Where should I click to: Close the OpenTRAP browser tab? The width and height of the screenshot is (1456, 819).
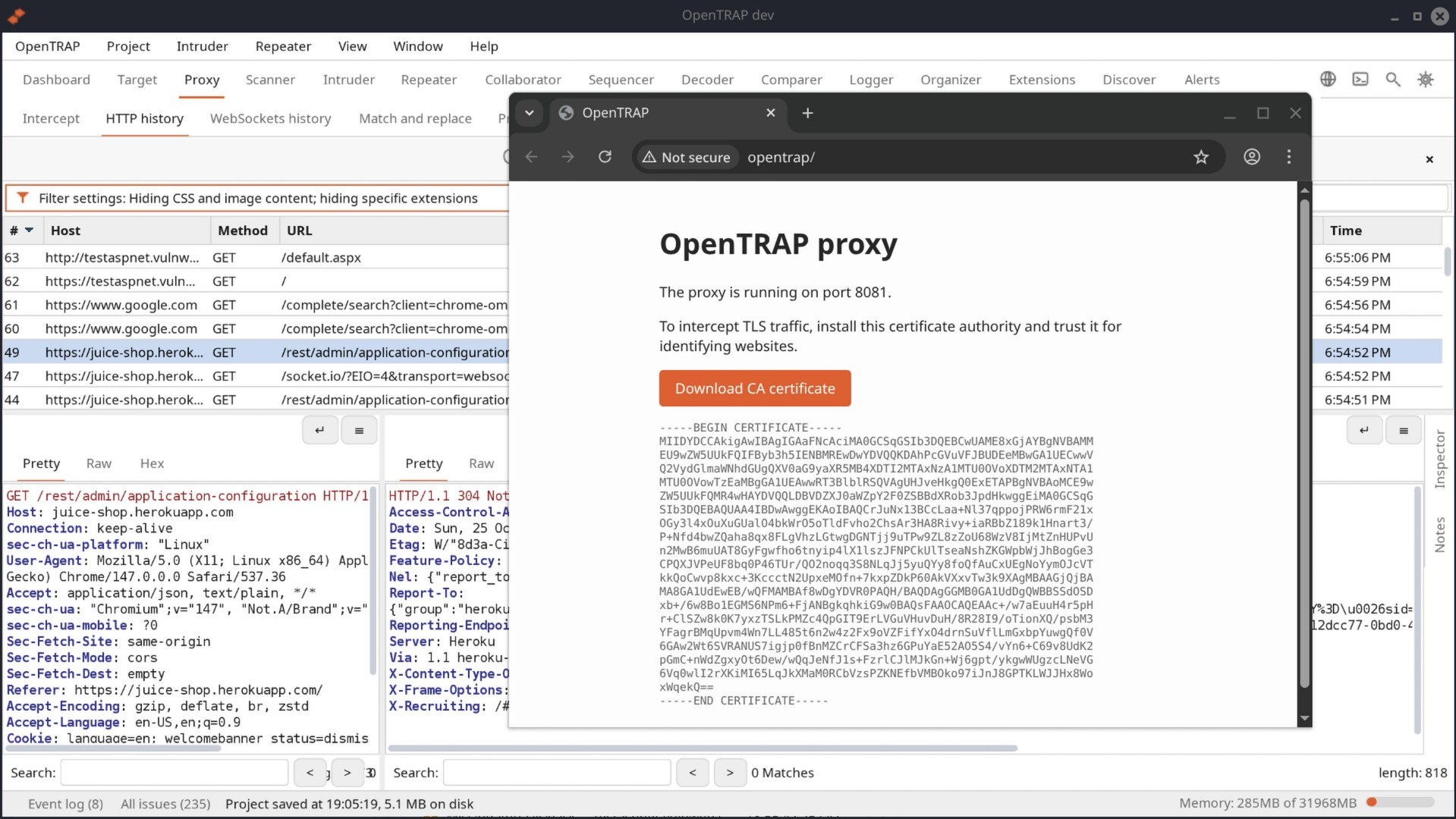(771, 113)
